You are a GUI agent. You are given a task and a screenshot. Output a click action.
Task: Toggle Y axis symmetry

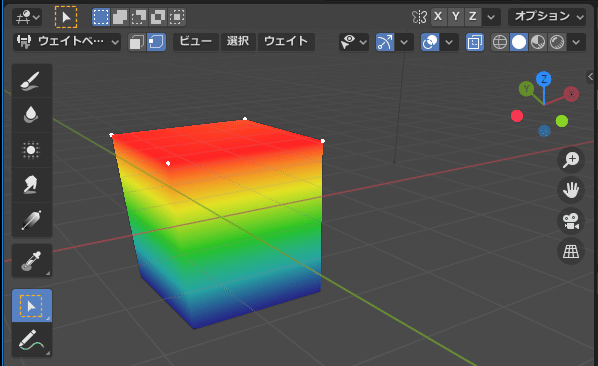(x=456, y=17)
